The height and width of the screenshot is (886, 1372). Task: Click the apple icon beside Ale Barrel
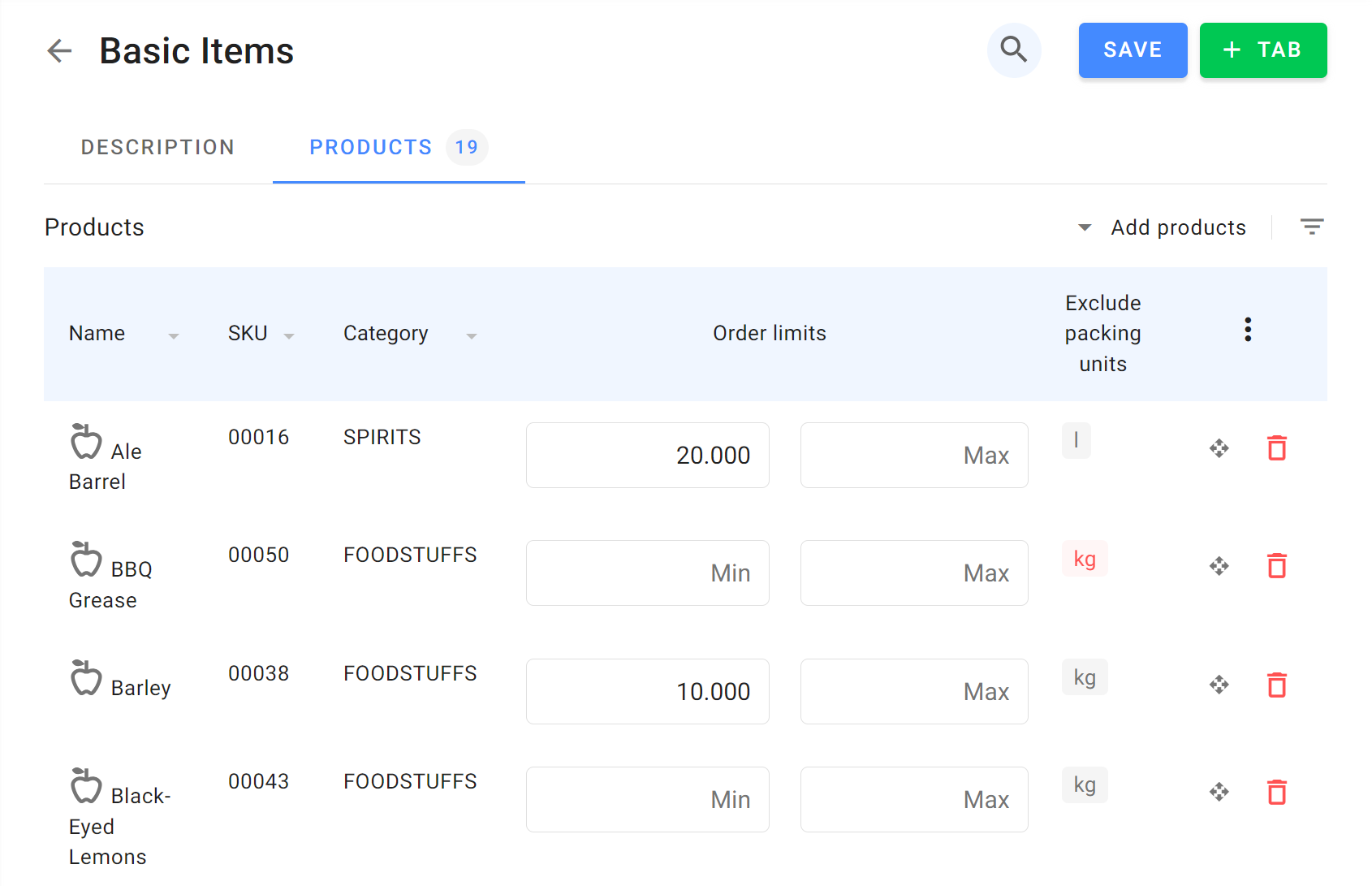[x=86, y=443]
